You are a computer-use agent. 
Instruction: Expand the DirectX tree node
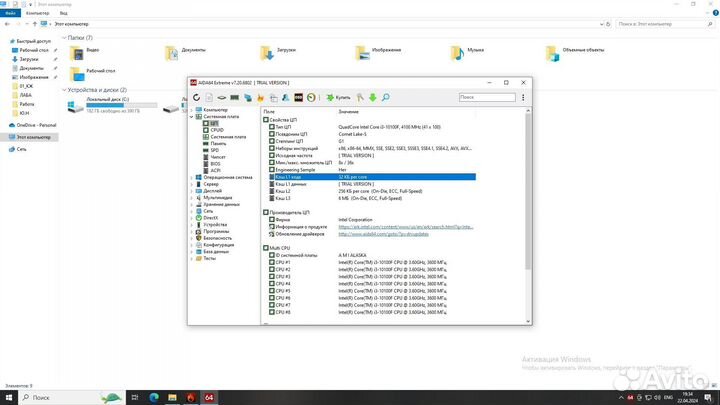pos(191,218)
